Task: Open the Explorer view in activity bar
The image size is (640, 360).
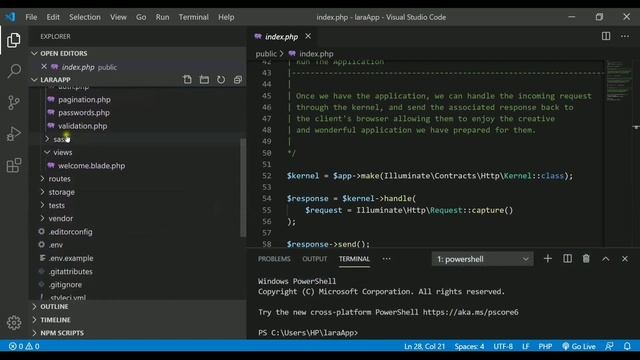Action: pos(13,40)
